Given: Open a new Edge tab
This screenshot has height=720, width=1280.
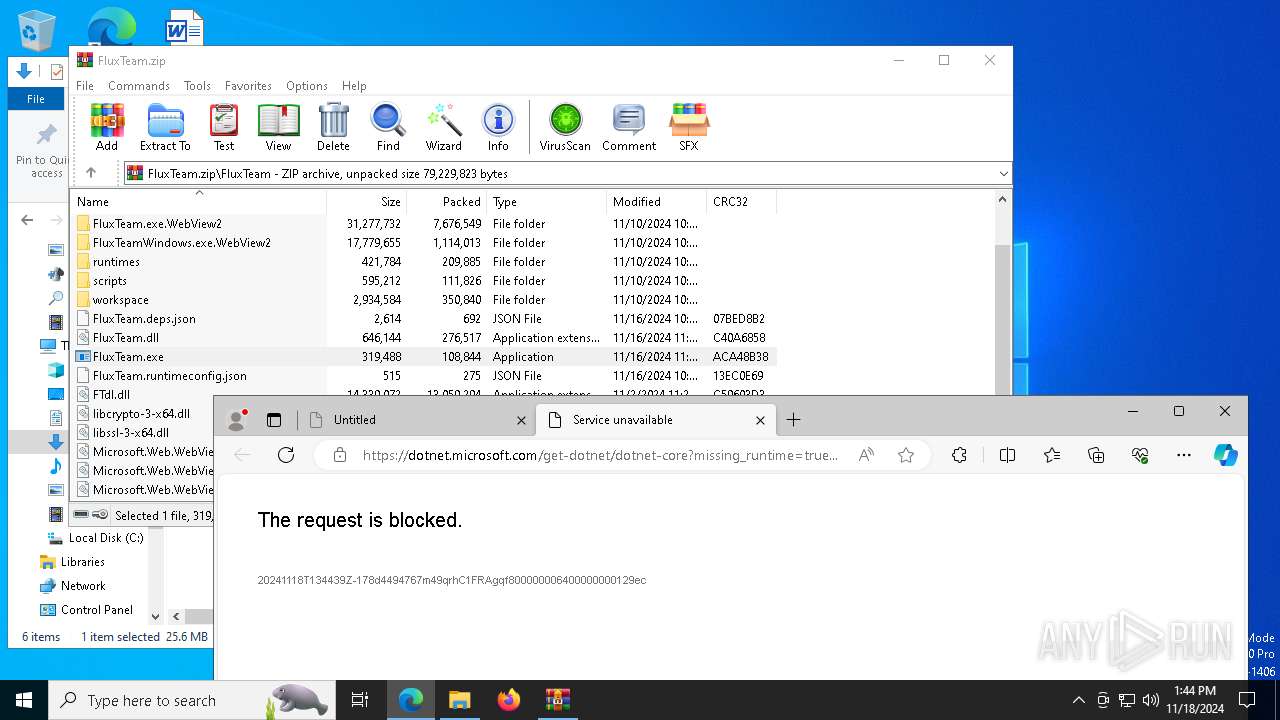Looking at the screenshot, I should 793,420.
